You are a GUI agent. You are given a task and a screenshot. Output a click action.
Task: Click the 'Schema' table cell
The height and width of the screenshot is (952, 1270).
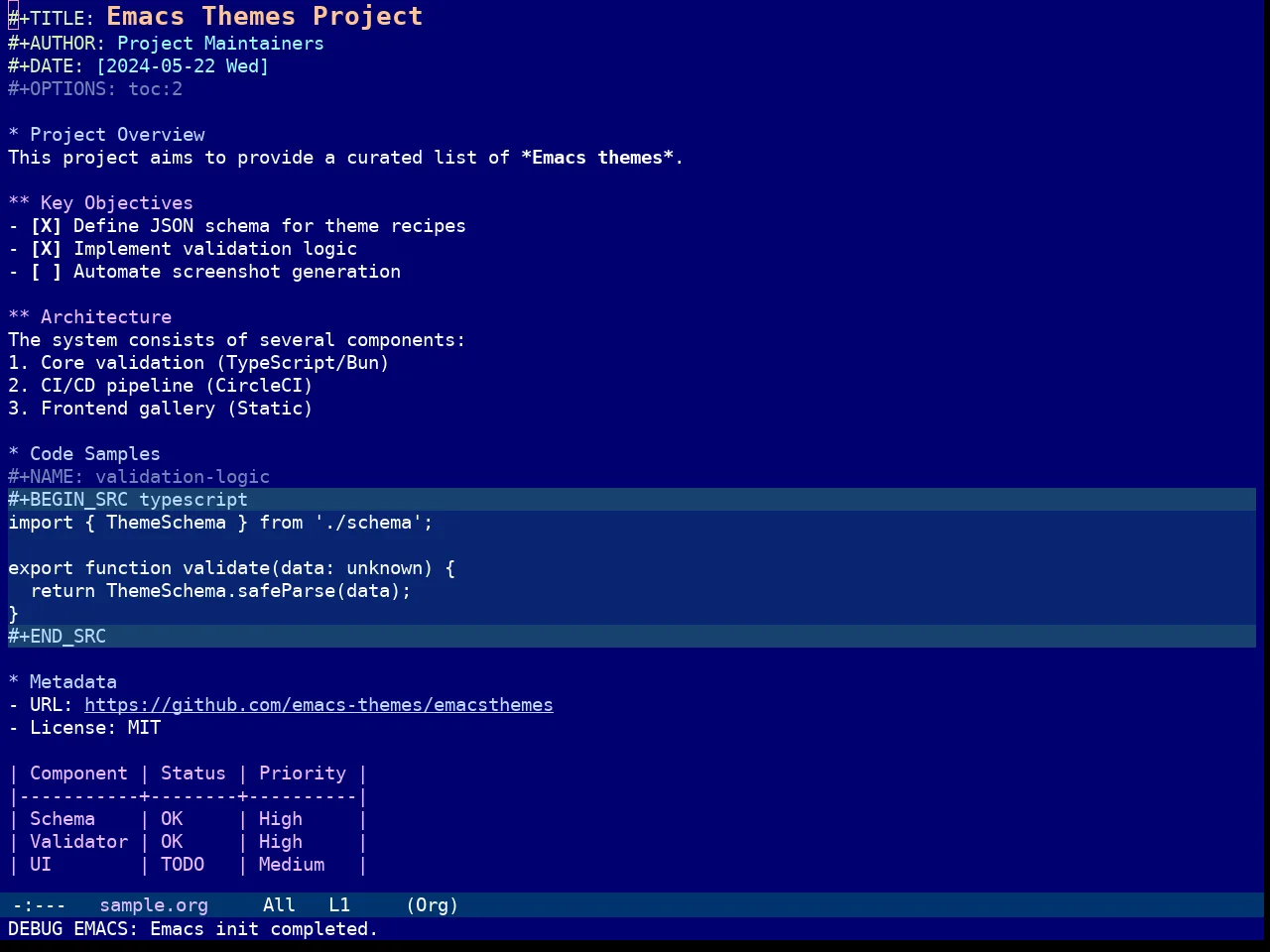tap(63, 819)
